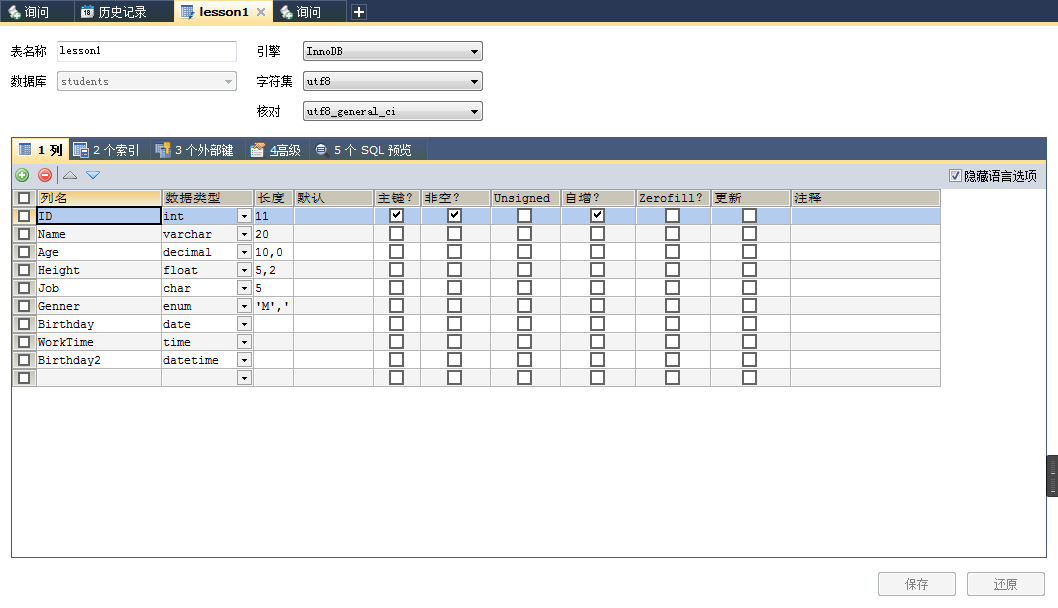Viewport: 1058px width, 608px height.
Task: Open the 4高级 tab
Action: click(275, 150)
